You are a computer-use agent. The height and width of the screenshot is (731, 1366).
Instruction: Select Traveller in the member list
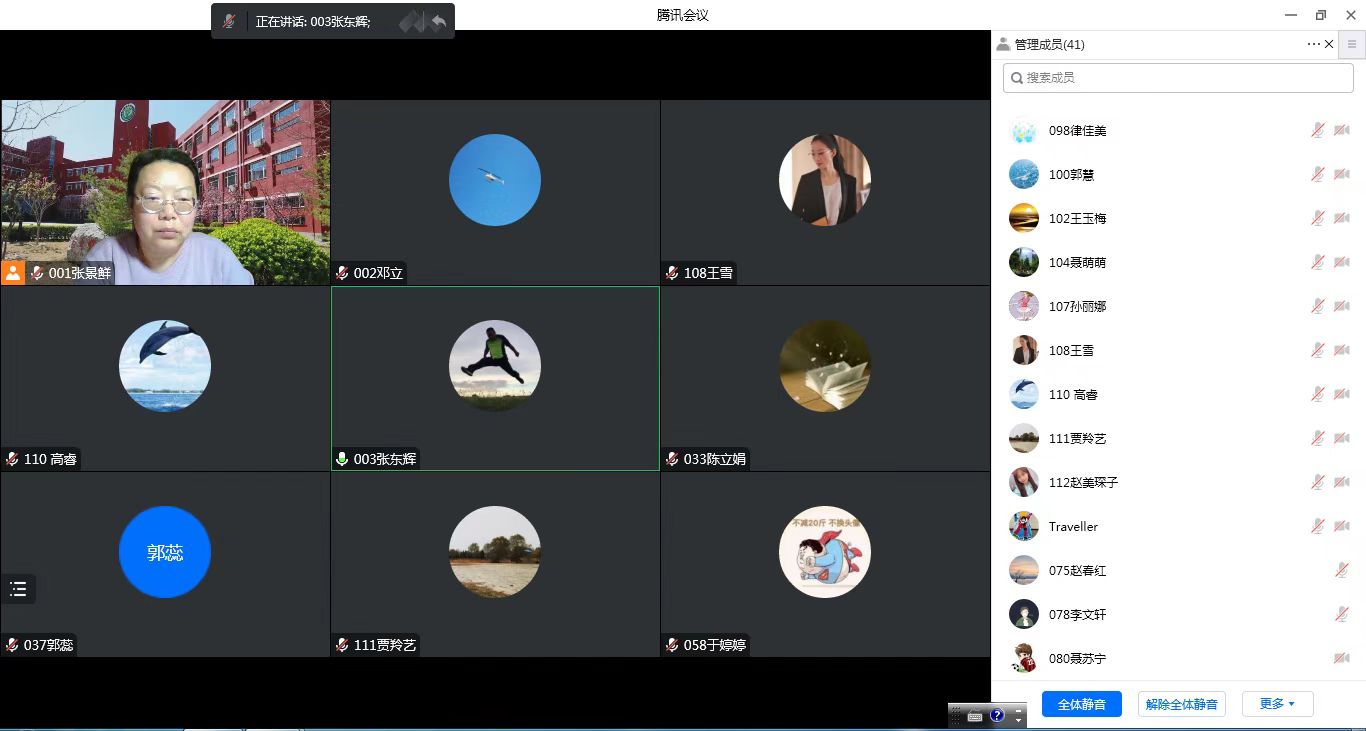tap(1073, 526)
